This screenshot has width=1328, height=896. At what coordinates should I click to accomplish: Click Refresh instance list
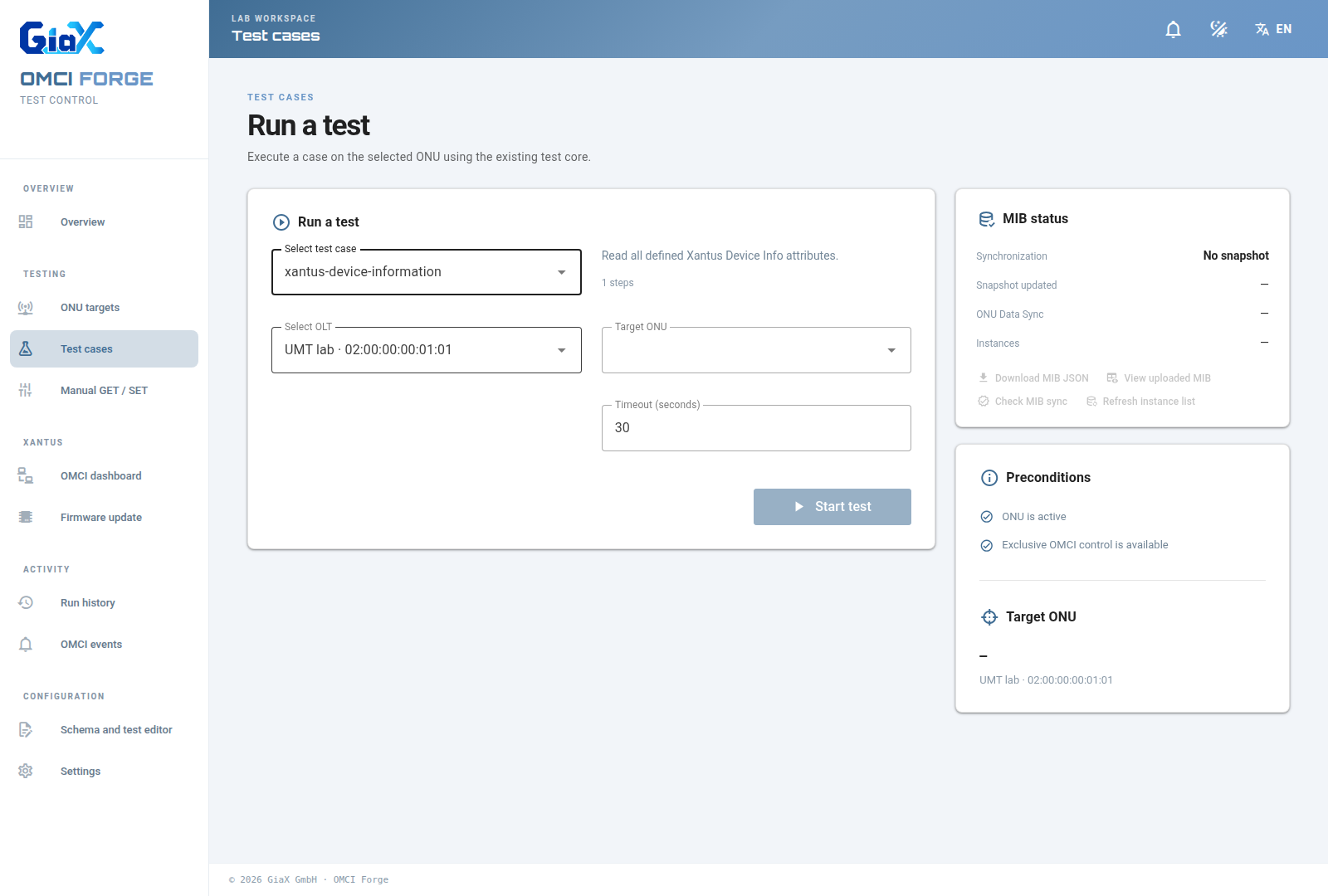point(1141,402)
